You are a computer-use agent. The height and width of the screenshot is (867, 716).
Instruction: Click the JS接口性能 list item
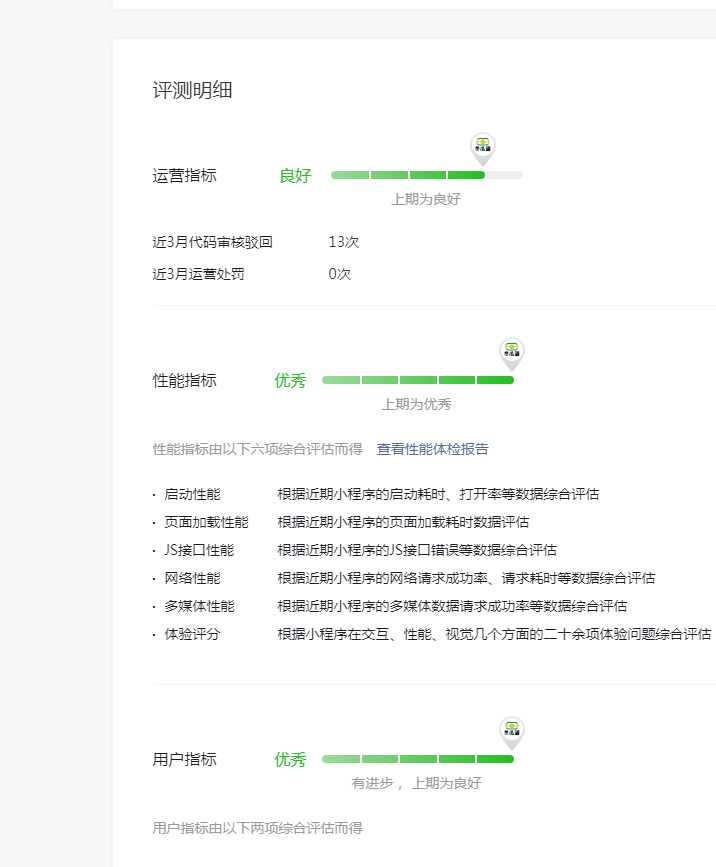[x=199, y=550]
